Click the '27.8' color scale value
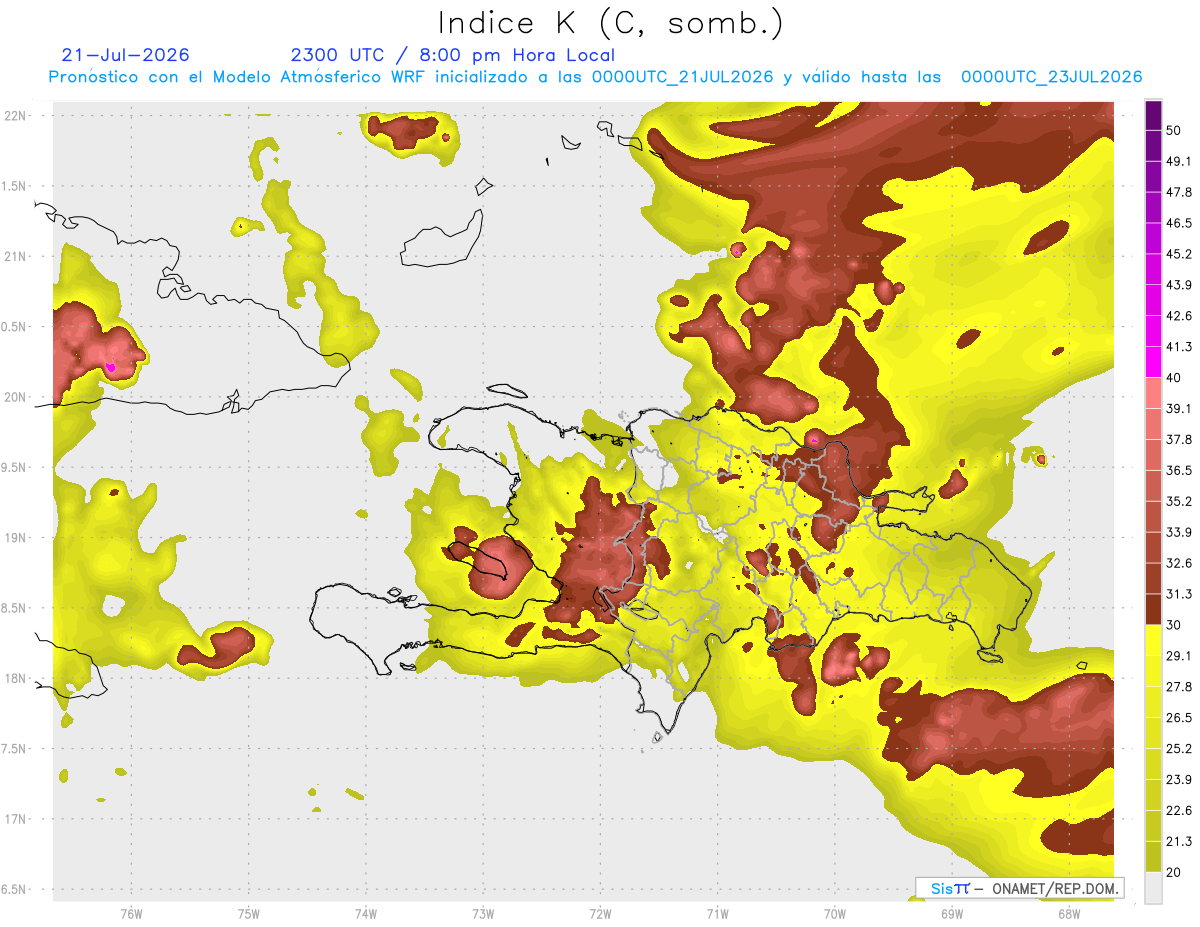The width and height of the screenshot is (1200, 927). click(1179, 687)
